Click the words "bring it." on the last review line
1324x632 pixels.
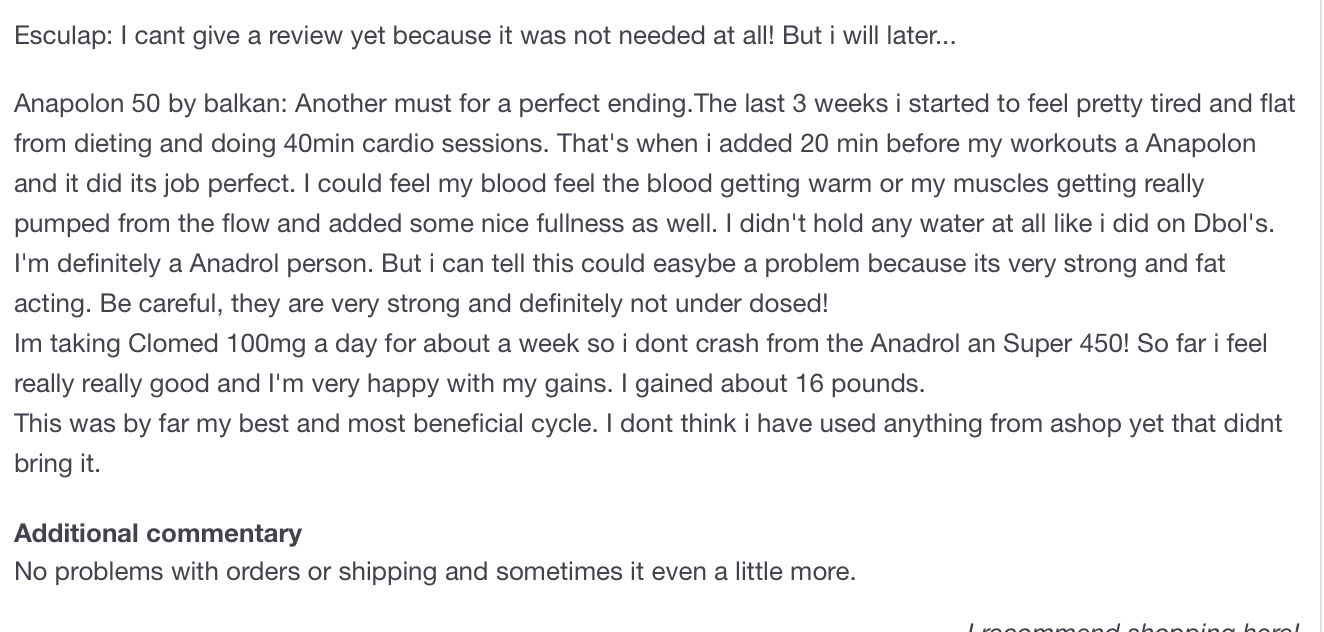point(57,463)
